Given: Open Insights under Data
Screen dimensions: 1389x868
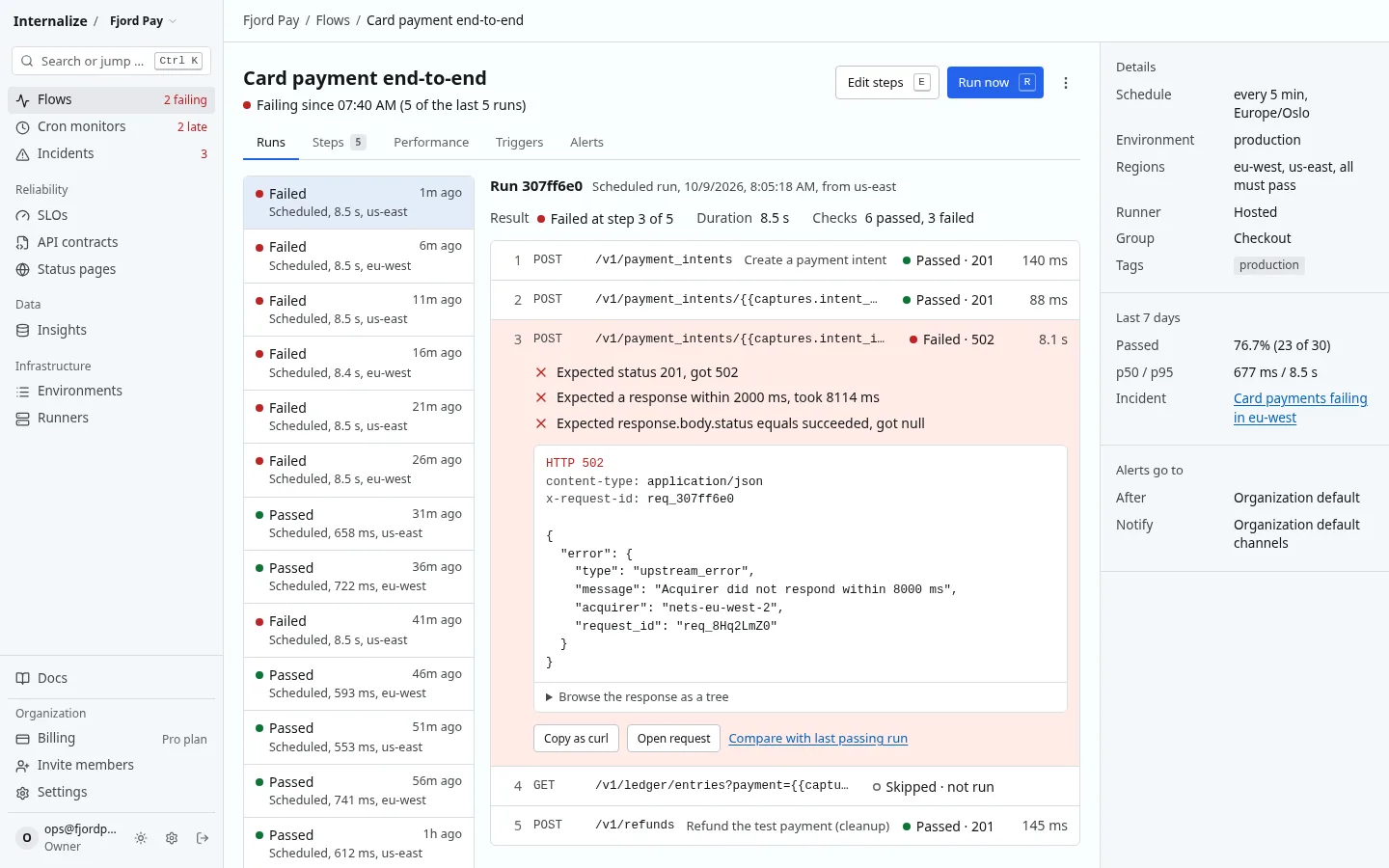Looking at the screenshot, I should pyautogui.click(x=111, y=330).
